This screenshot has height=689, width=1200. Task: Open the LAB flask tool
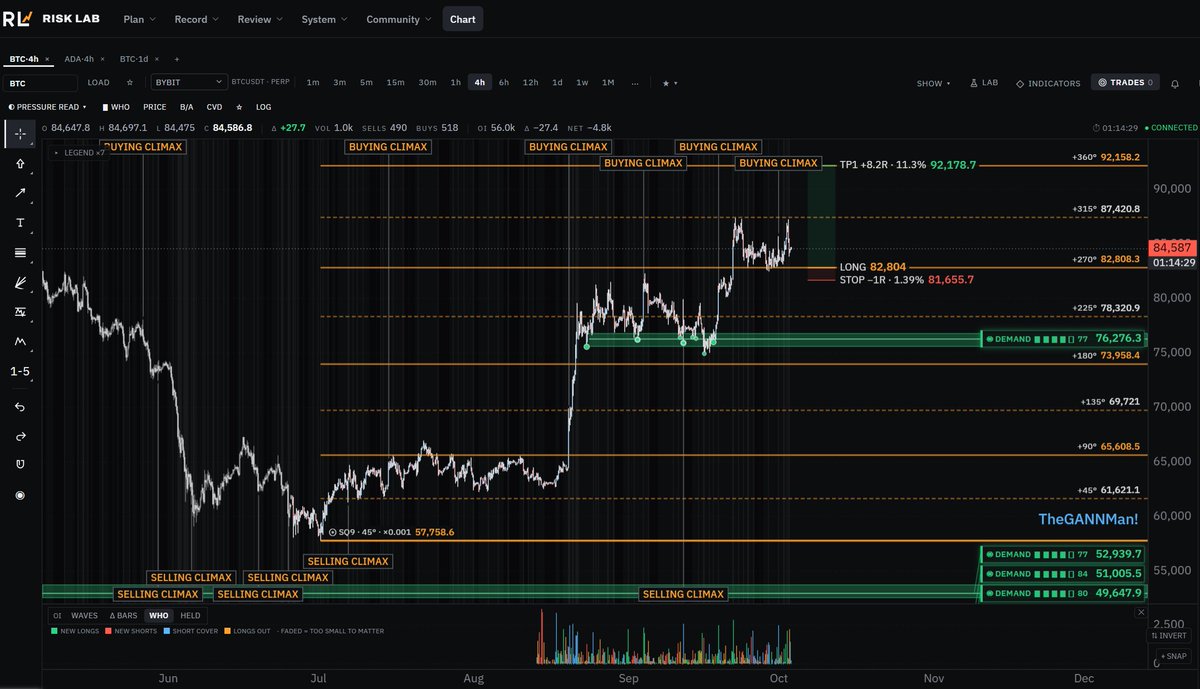pyautogui.click(x=984, y=83)
